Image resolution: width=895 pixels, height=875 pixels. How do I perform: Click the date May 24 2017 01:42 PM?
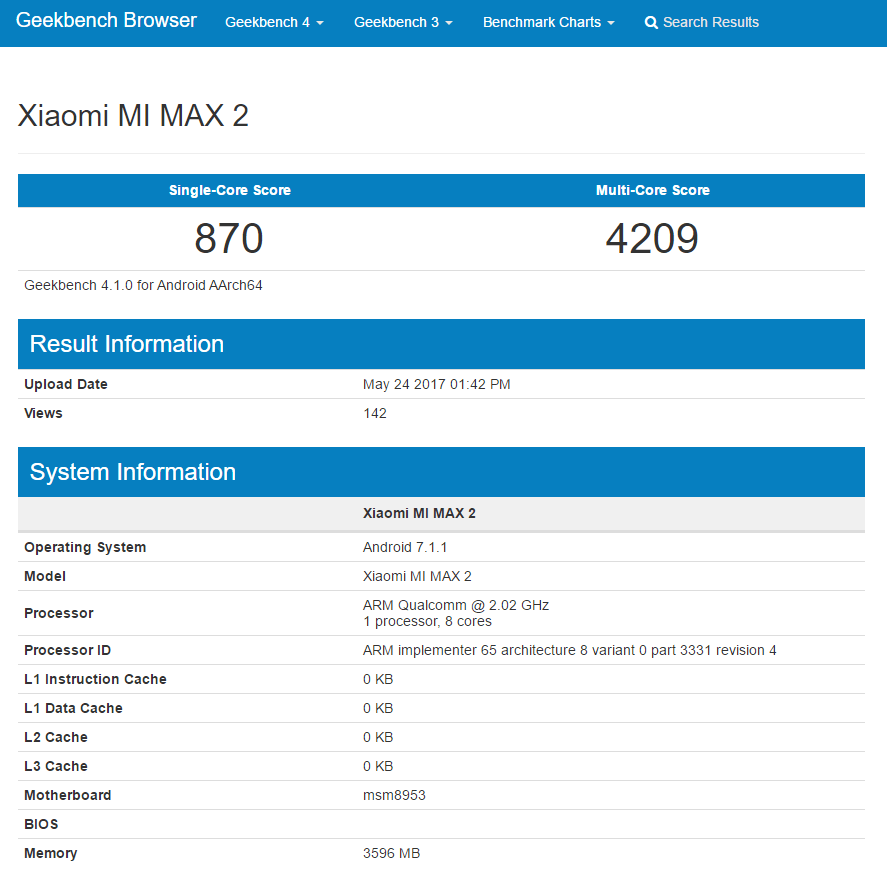click(437, 384)
